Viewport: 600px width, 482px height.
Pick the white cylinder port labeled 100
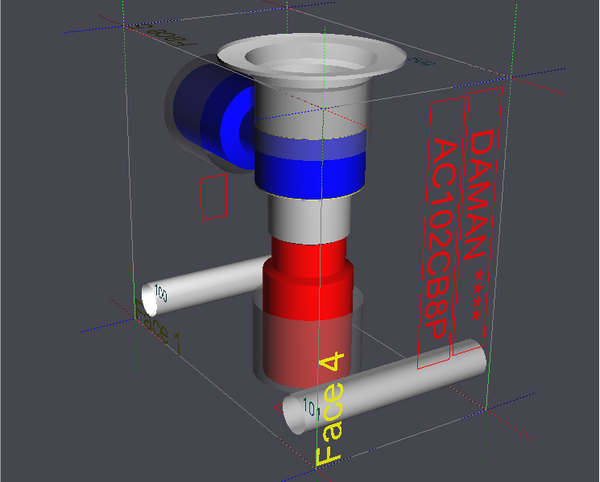[x=205, y=286]
